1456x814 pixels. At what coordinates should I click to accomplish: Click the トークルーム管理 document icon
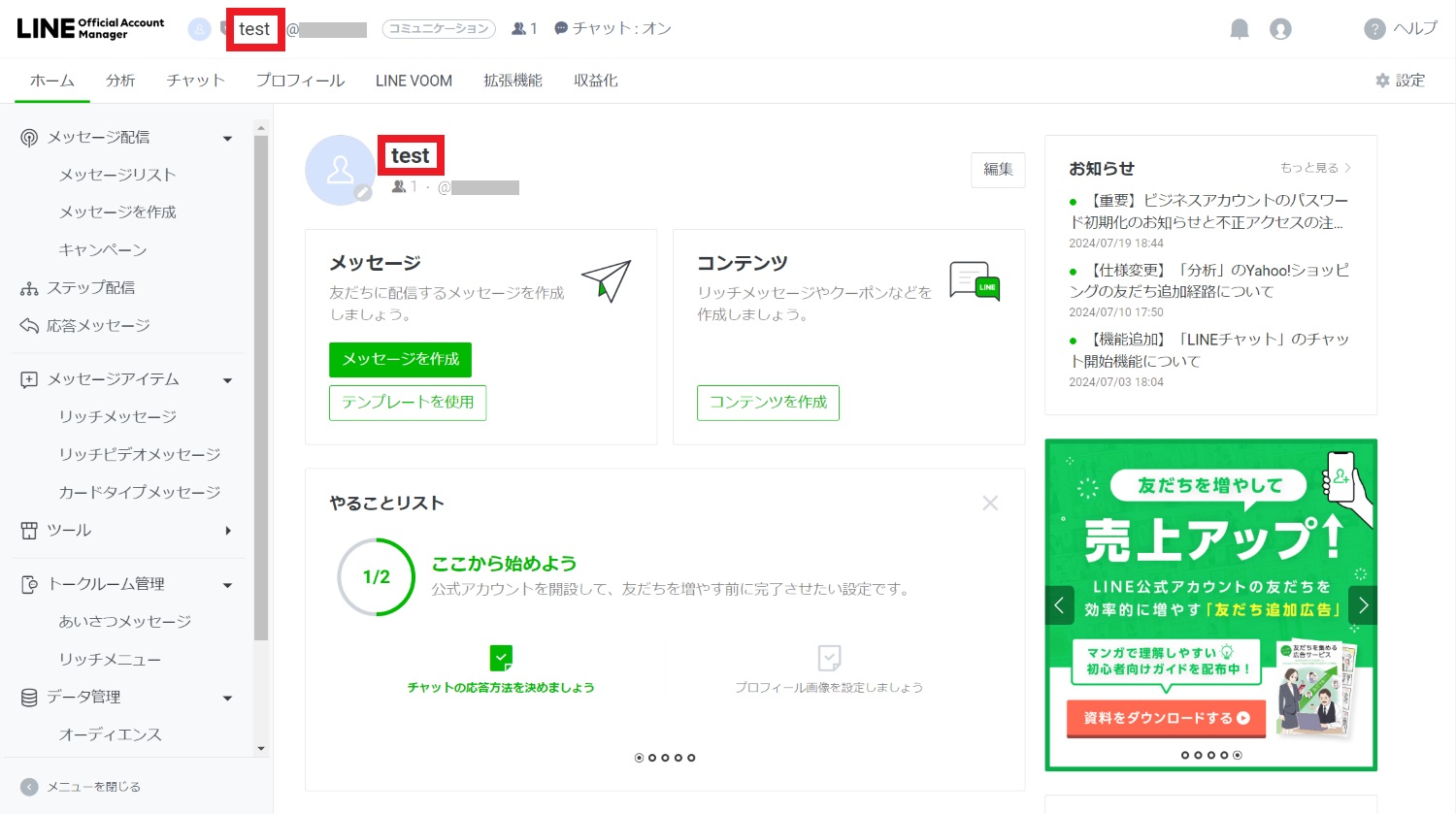pyautogui.click(x=29, y=584)
